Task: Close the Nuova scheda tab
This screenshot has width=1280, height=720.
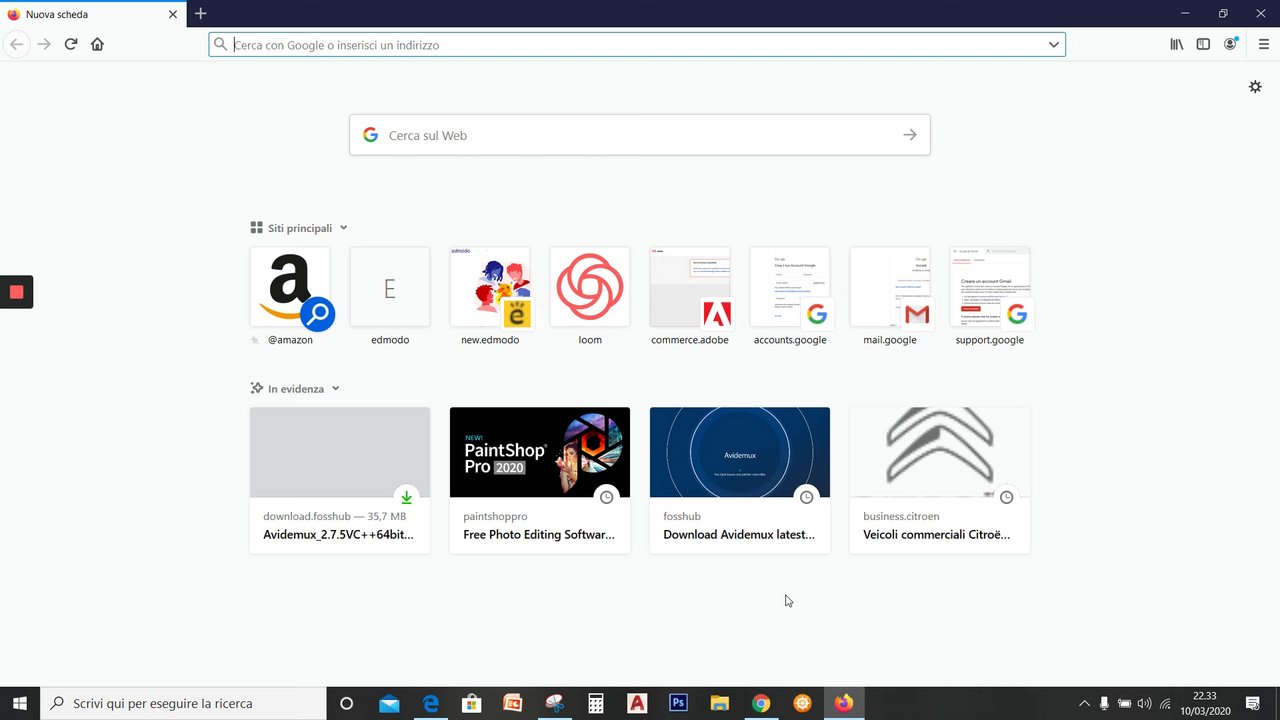Action: point(173,14)
